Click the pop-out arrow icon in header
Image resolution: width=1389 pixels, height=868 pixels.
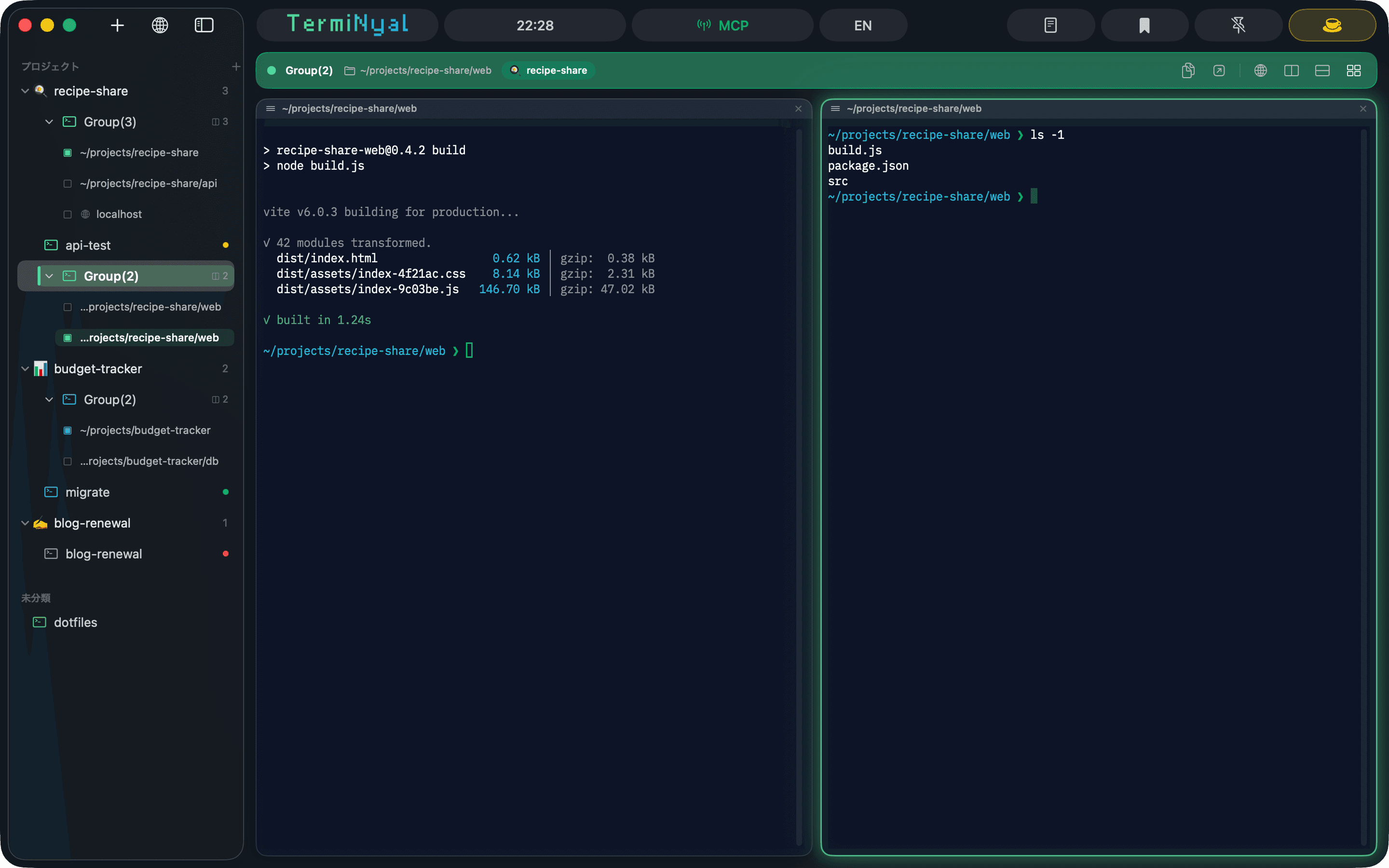(1219, 70)
